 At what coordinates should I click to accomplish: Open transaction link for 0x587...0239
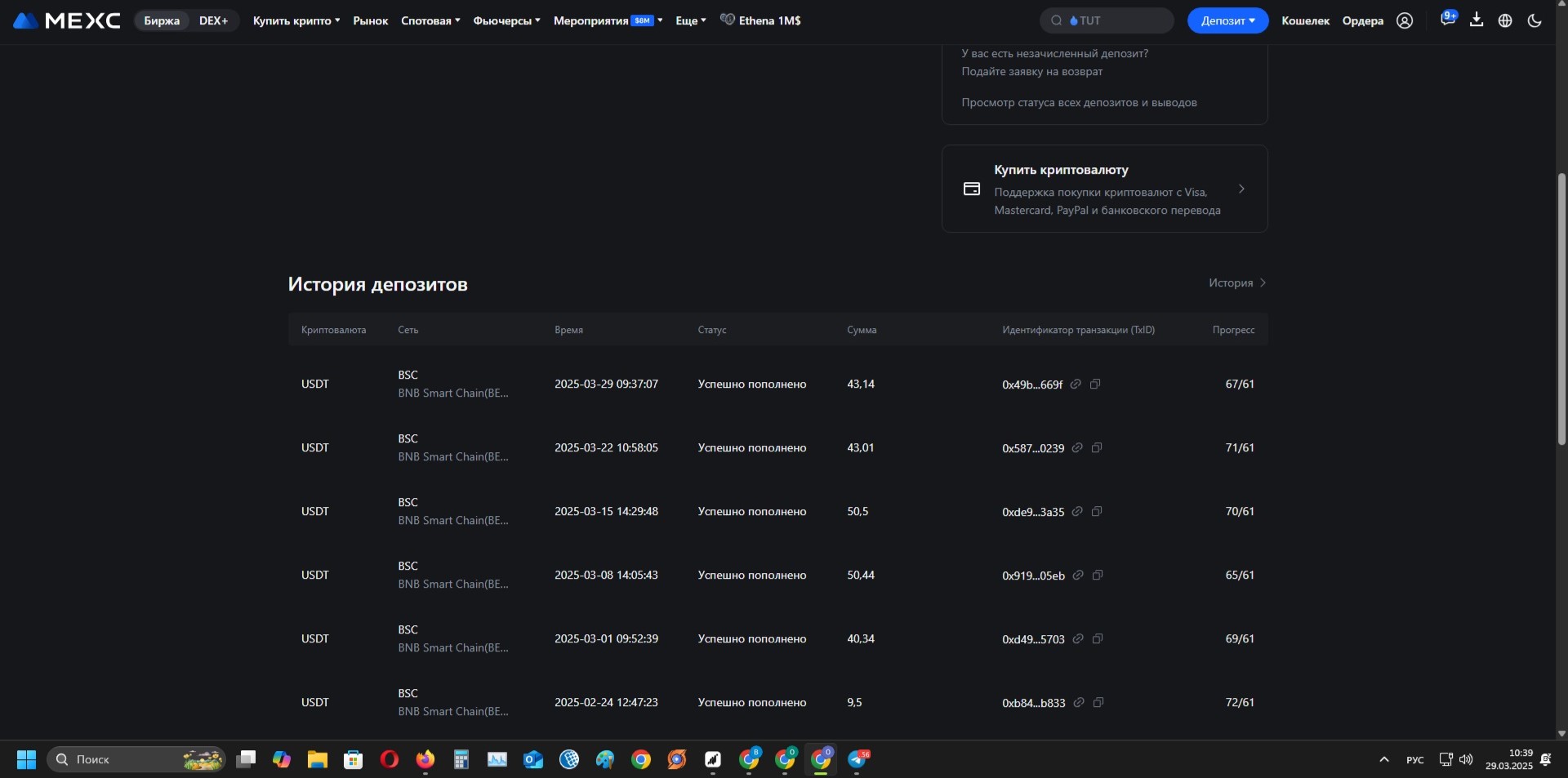(x=1077, y=447)
